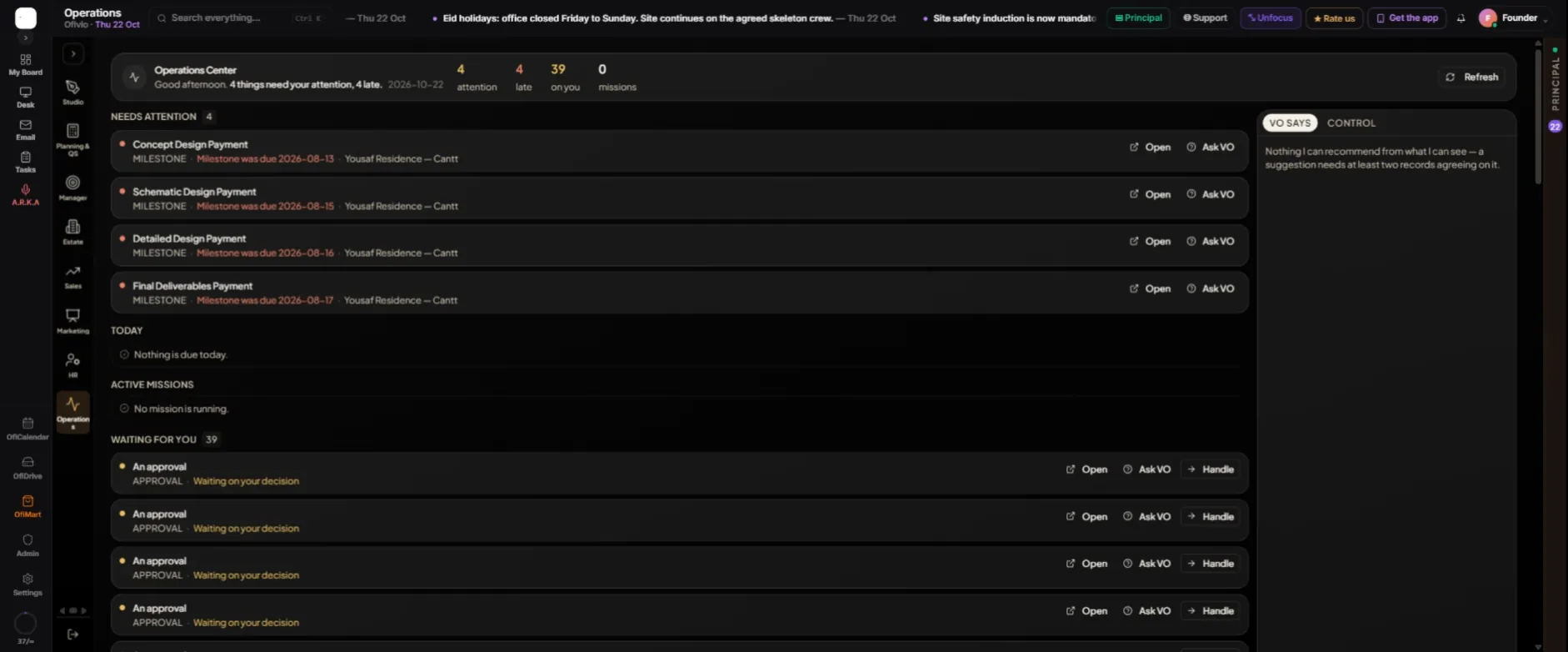The image size is (1568, 652).
Task: Click the Refresh button
Action: coord(1472,77)
